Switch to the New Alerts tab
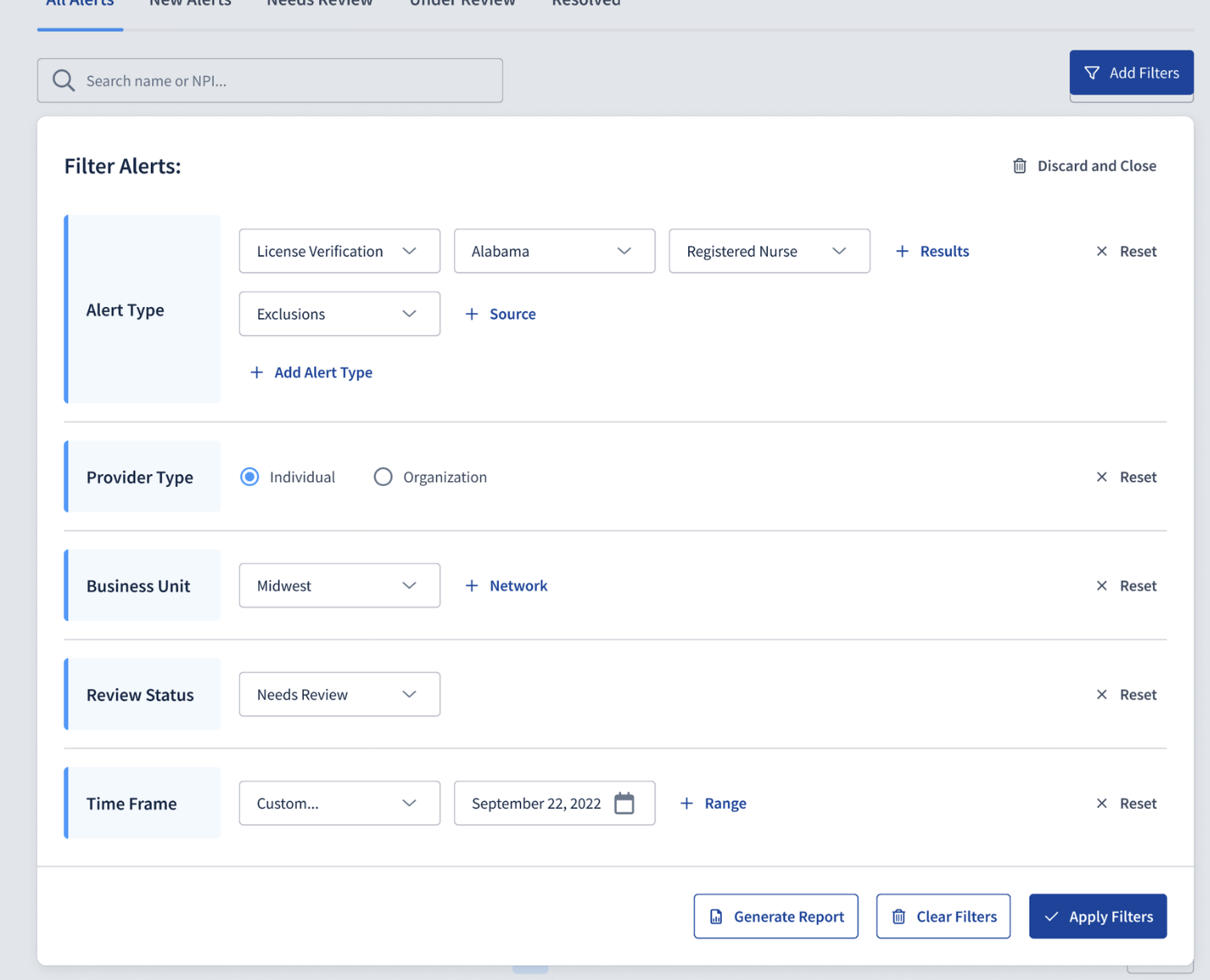Viewport: 1210px width, 980px height. coord(190,3)
